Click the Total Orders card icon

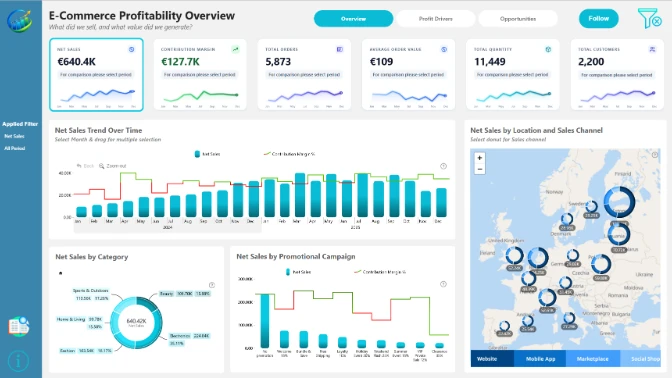click(339, 49)
